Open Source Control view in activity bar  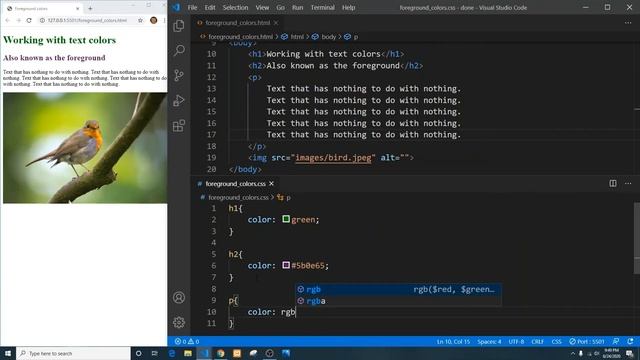179,76
